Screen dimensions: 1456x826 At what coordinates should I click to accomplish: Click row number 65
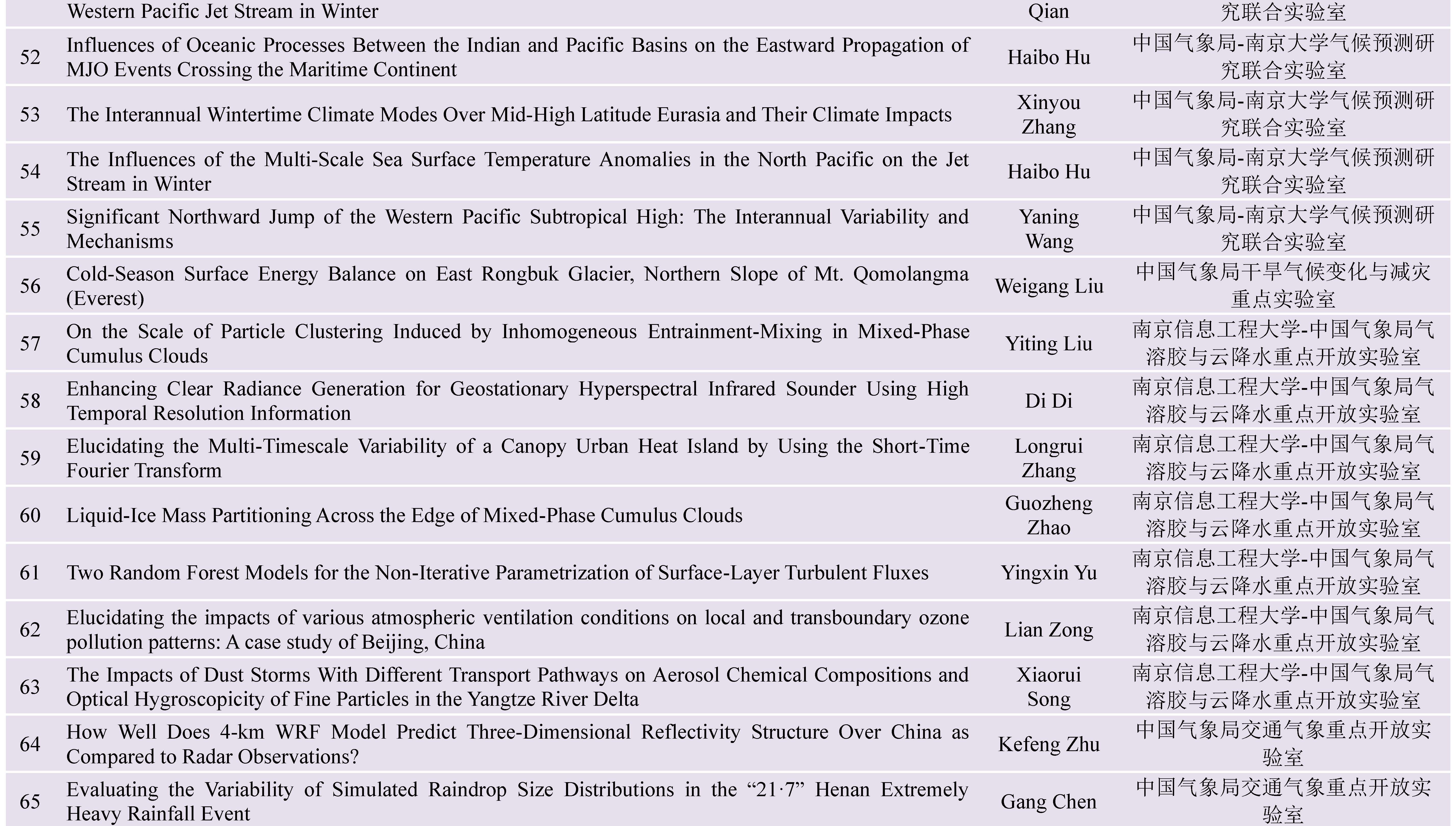click(30, 802)
